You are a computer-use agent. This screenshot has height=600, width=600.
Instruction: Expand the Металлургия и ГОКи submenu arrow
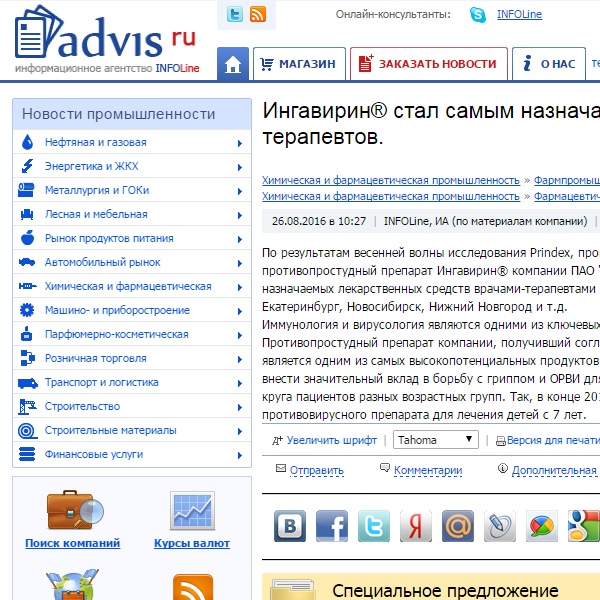[240, 191]
